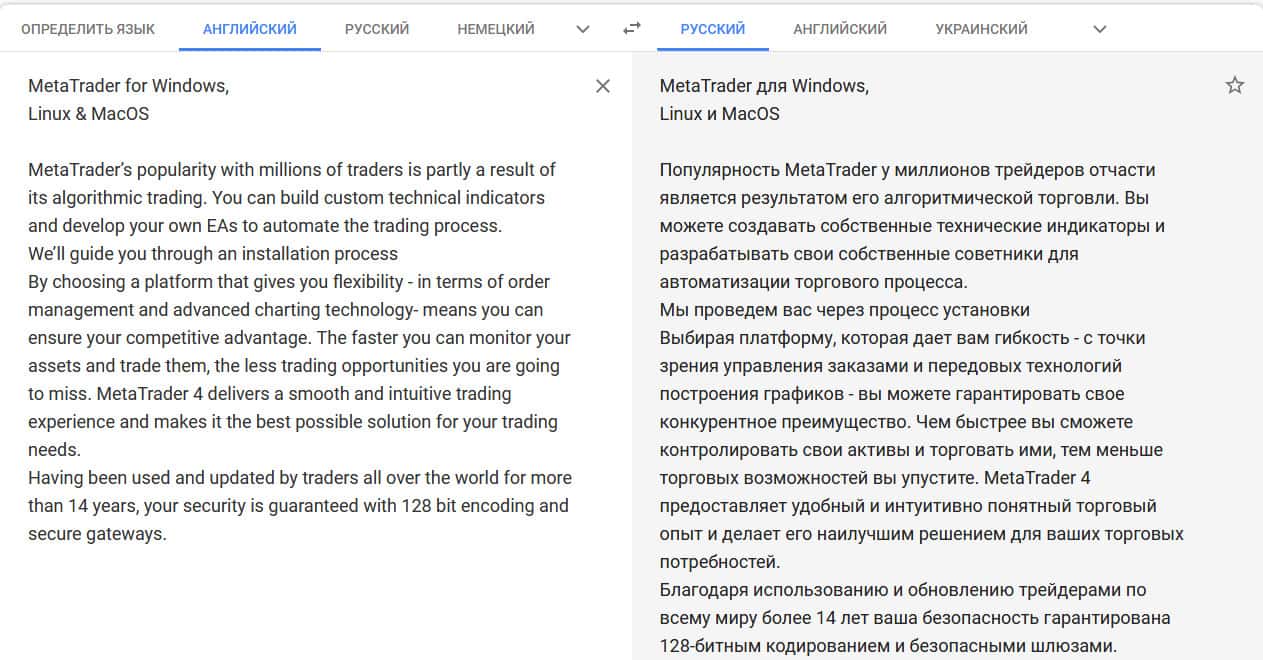Click translated line '128-битным кодированием и безопасными шлюзами.'
The height and width of the screenshot is (660, 1263).
(x=888, y=646)
